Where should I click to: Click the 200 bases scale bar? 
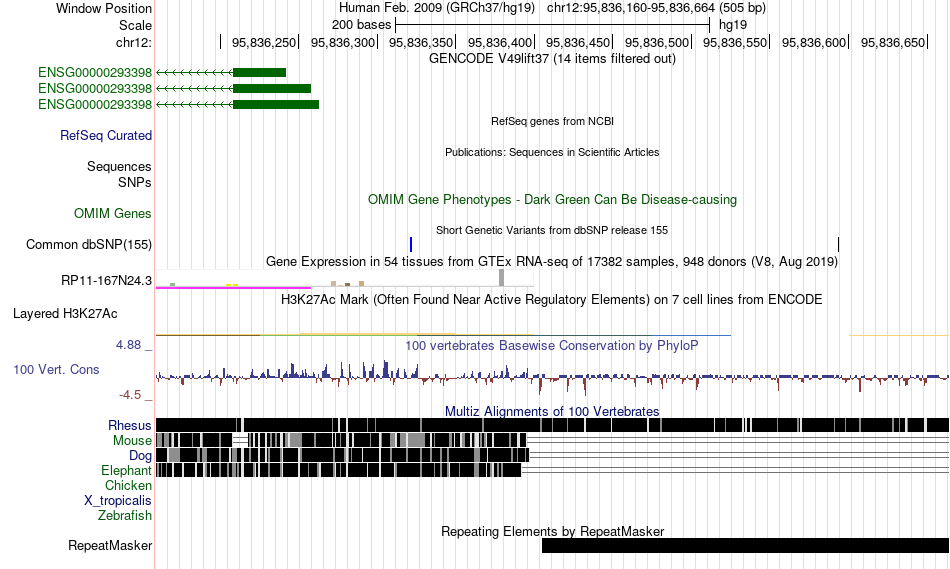click(x=552, y=25)
